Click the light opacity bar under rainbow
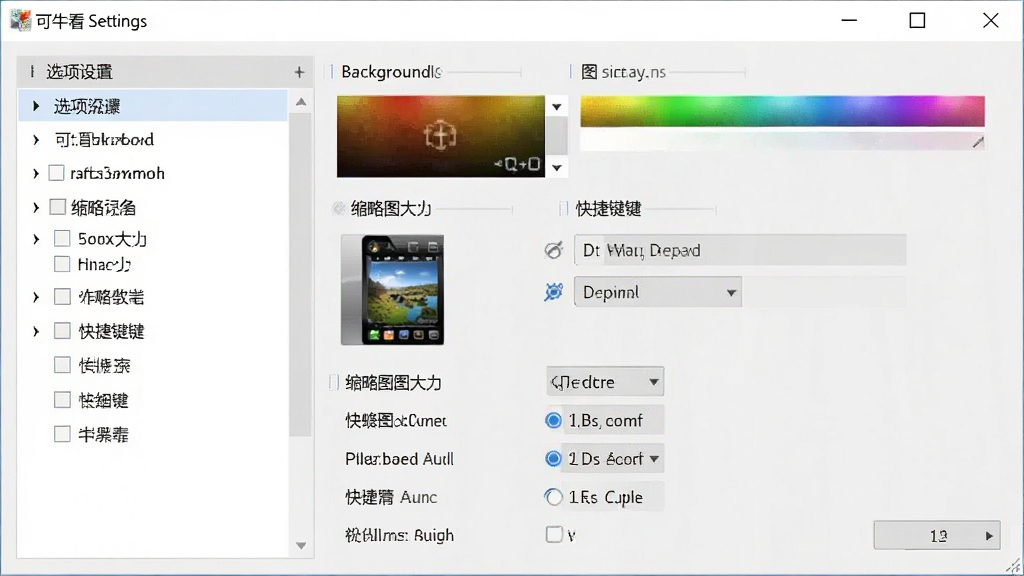 782,140
